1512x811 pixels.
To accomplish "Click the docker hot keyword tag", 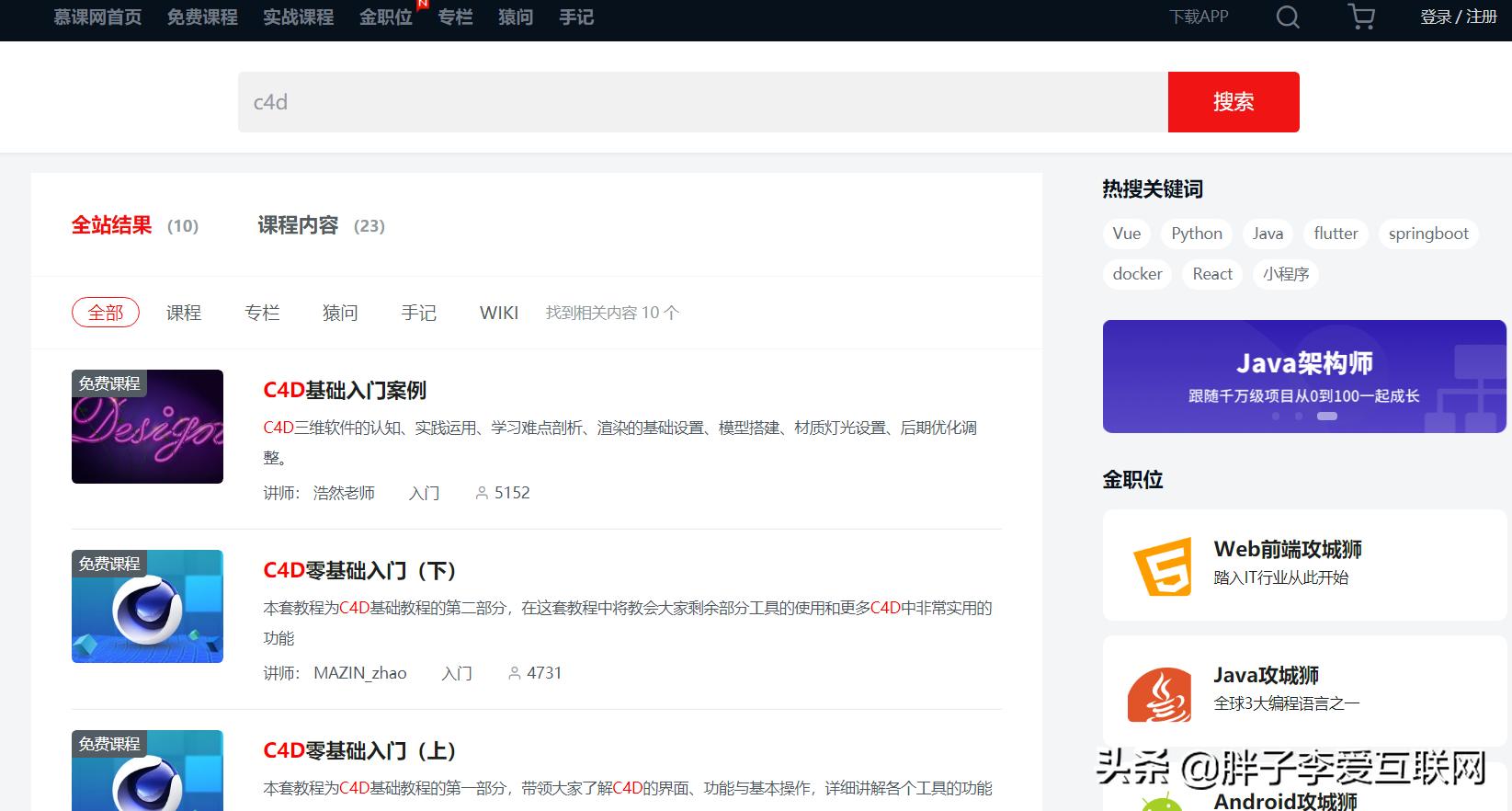I will [x=1137, y=274].
